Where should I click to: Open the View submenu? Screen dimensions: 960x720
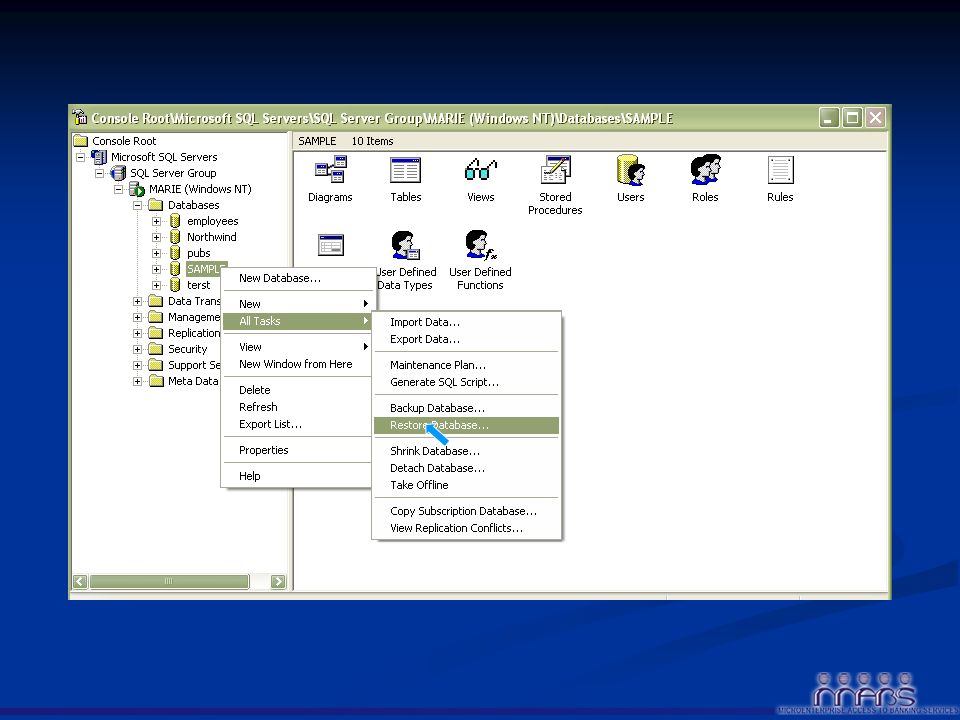click(x=297, y=347)
